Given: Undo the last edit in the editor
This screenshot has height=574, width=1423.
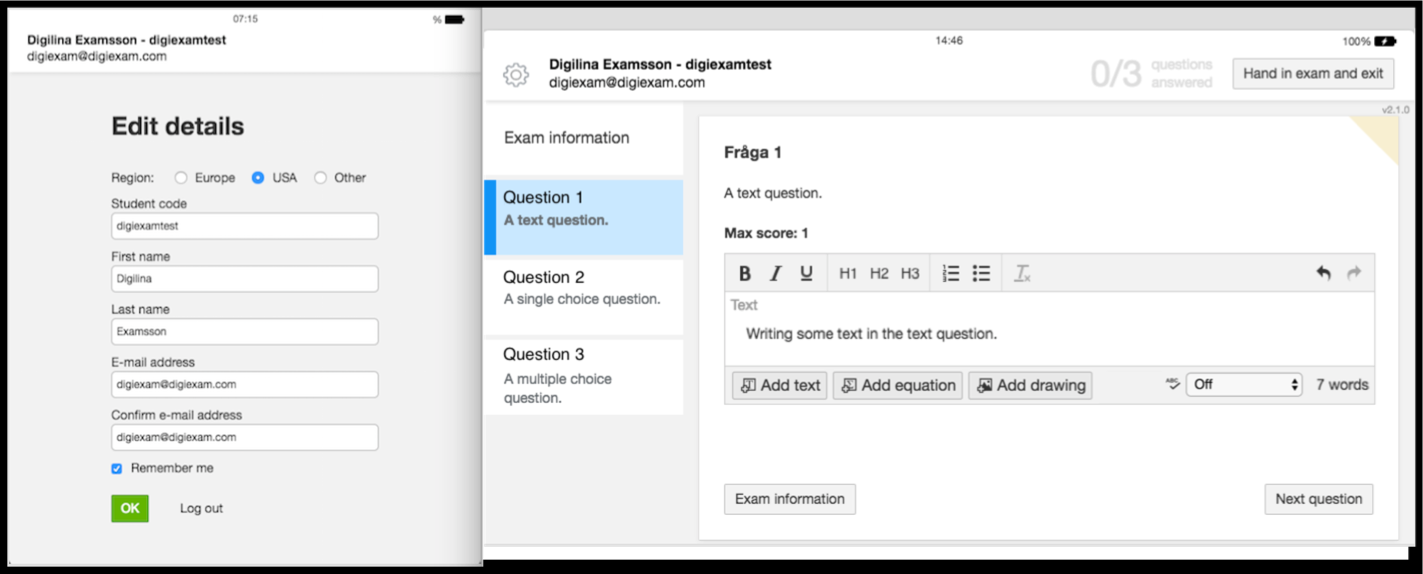Looking at the screenshot, I should coord(1323,273).
